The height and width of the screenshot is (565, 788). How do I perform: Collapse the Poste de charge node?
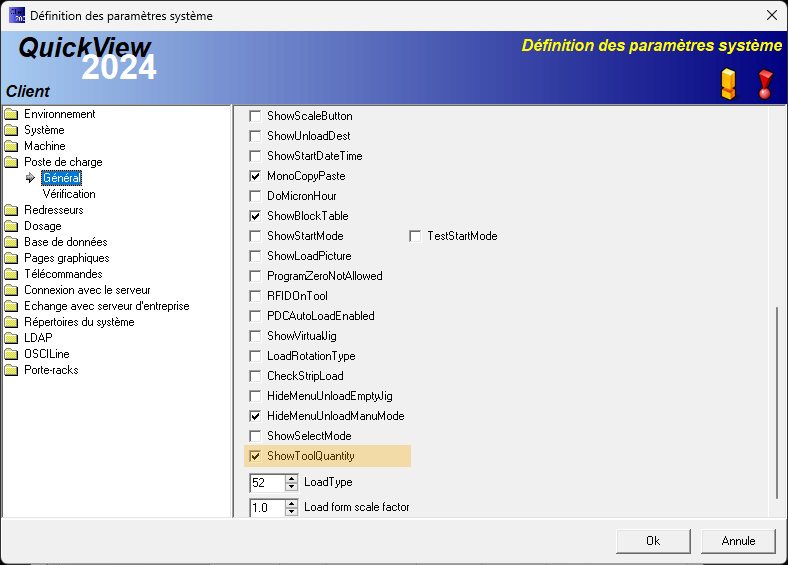pos(63,162)
